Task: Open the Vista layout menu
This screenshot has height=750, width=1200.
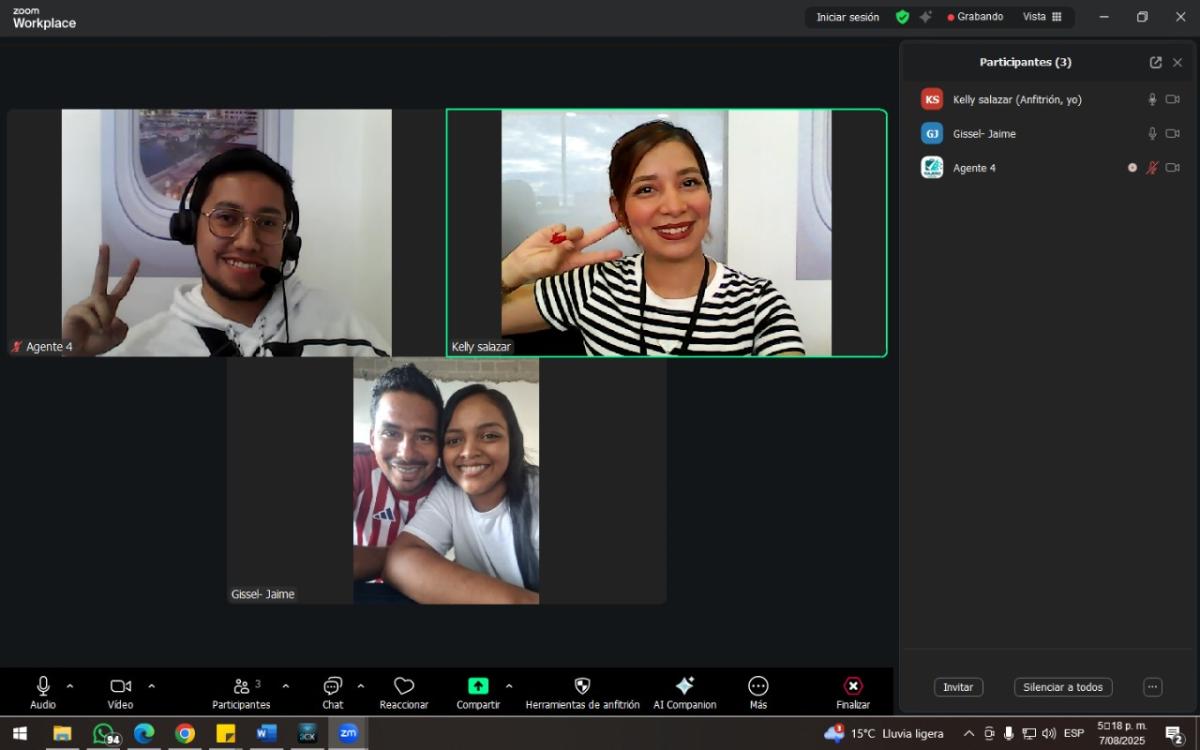Action: [1042, 17]
